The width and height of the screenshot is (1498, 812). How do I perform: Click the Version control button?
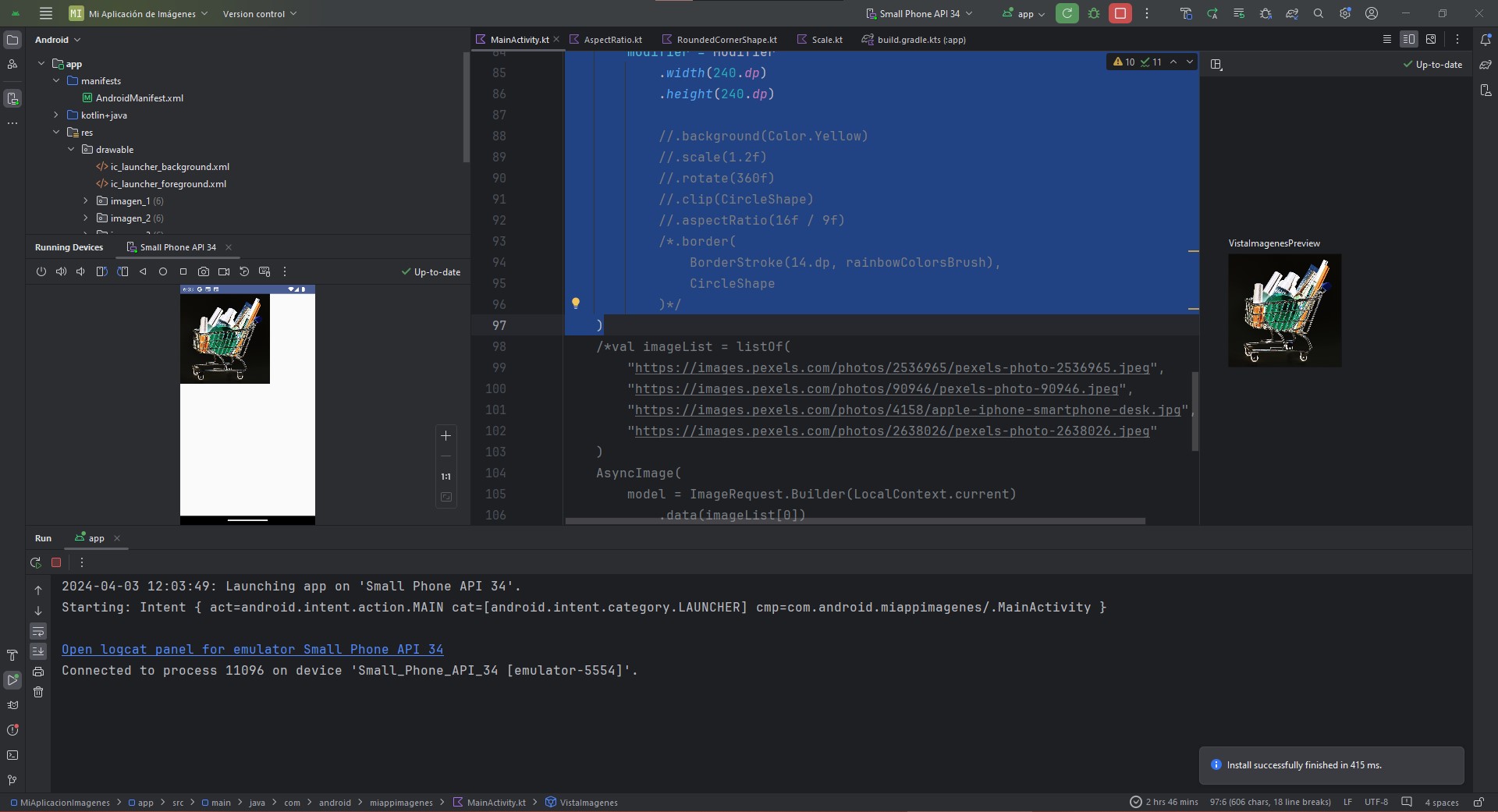[259, 13]
